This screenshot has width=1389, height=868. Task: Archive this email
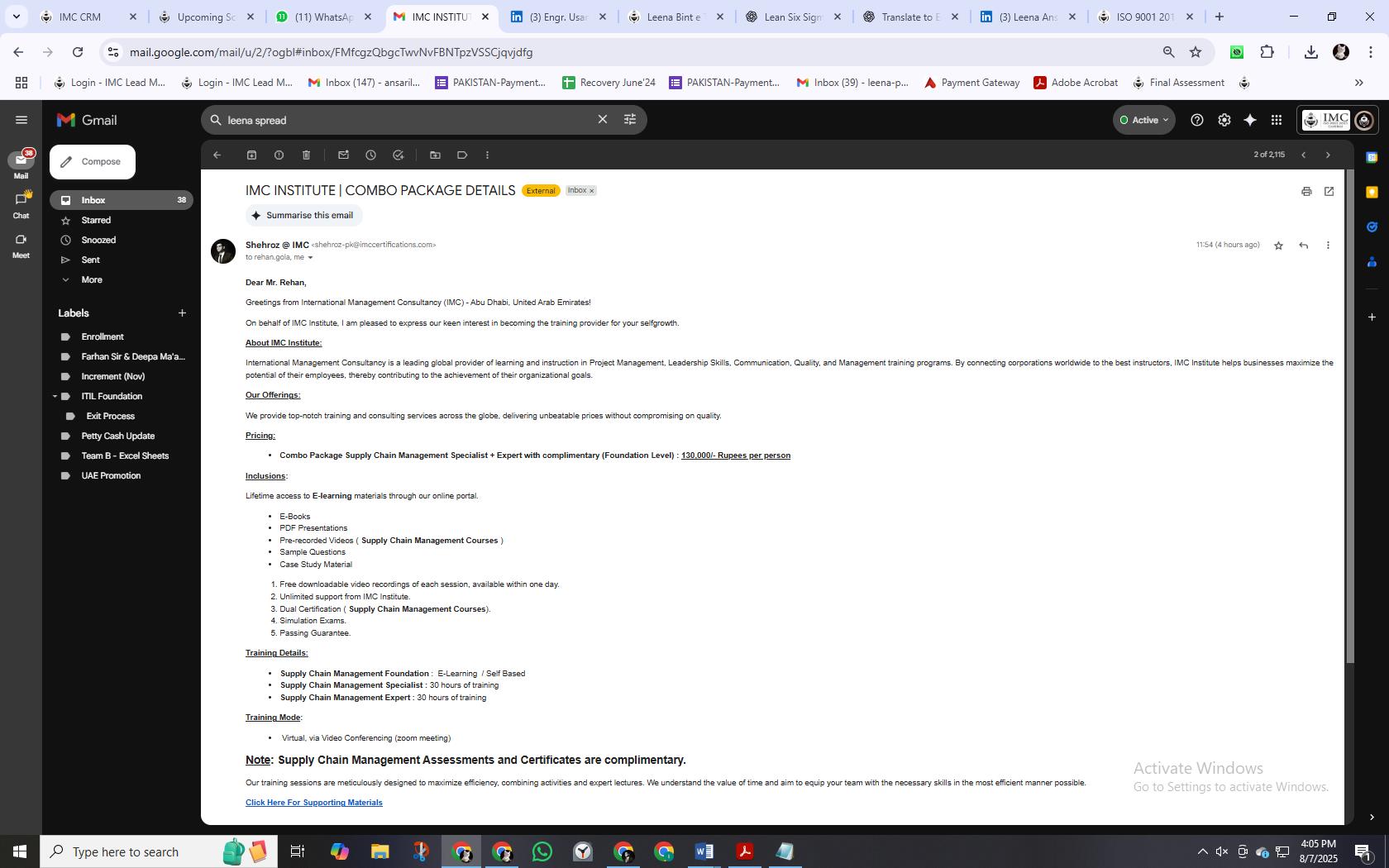click(x=251, y=155)
